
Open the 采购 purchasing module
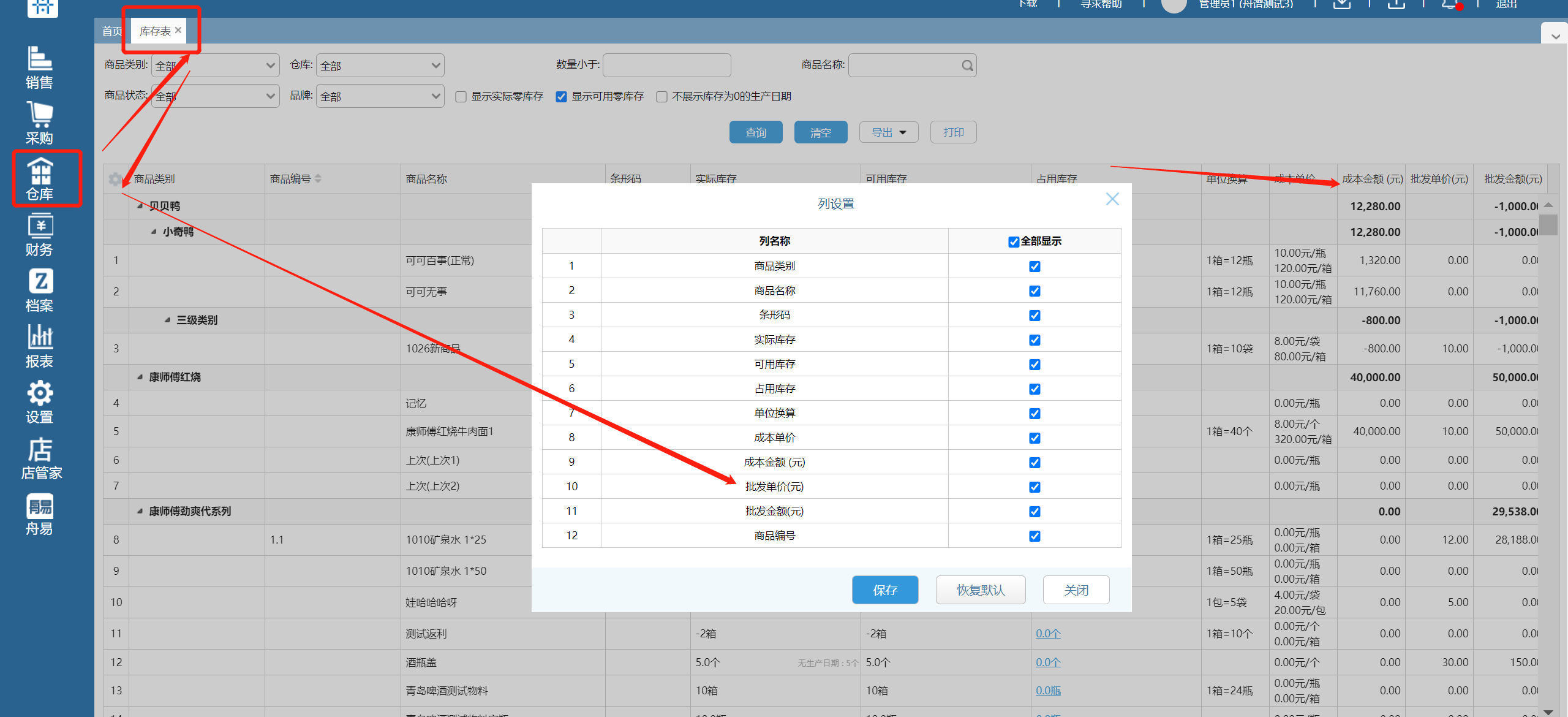point(40,123)
